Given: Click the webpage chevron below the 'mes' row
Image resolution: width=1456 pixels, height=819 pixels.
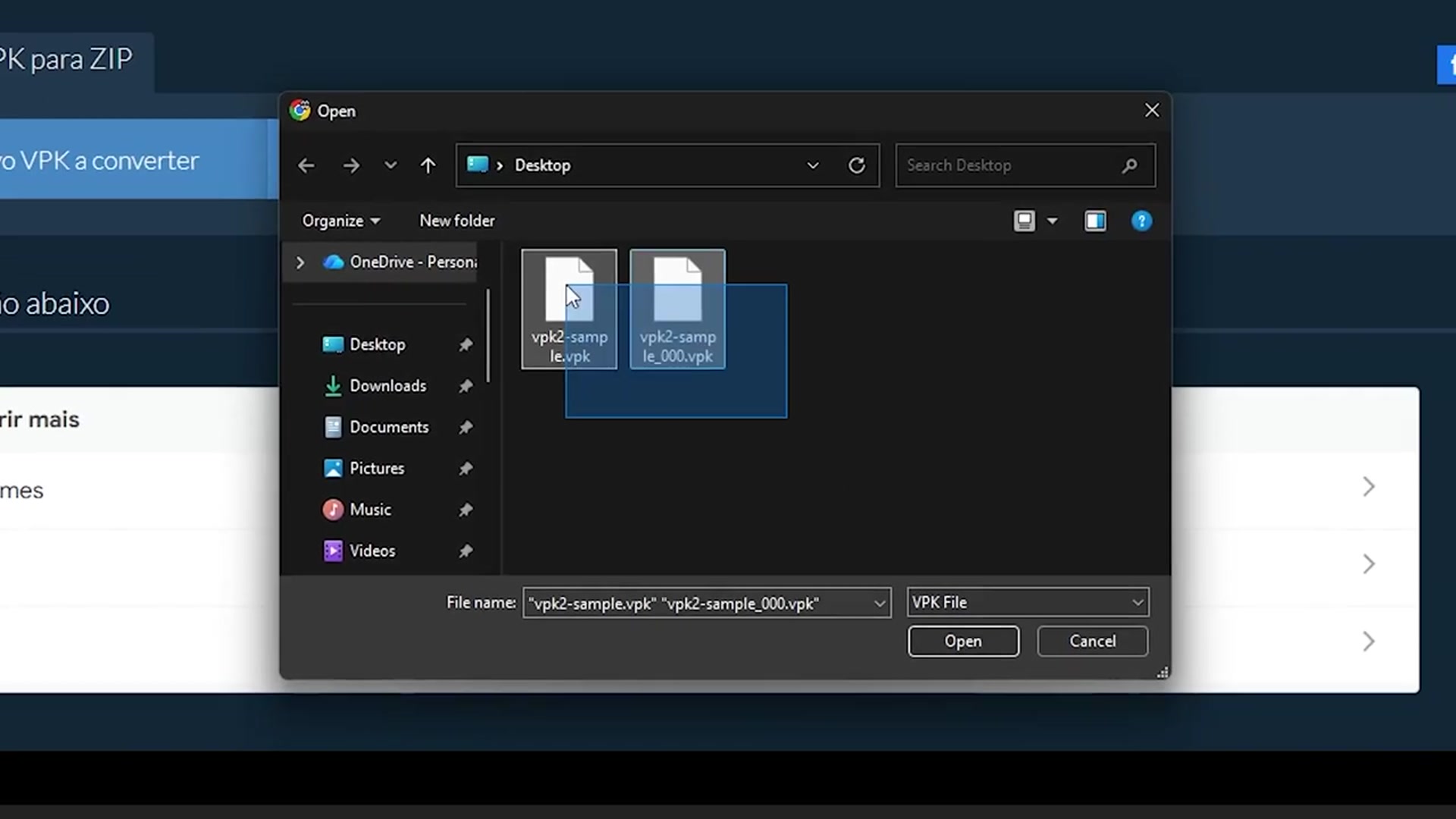Looking at the screenshot, I should click(1369, 564).
